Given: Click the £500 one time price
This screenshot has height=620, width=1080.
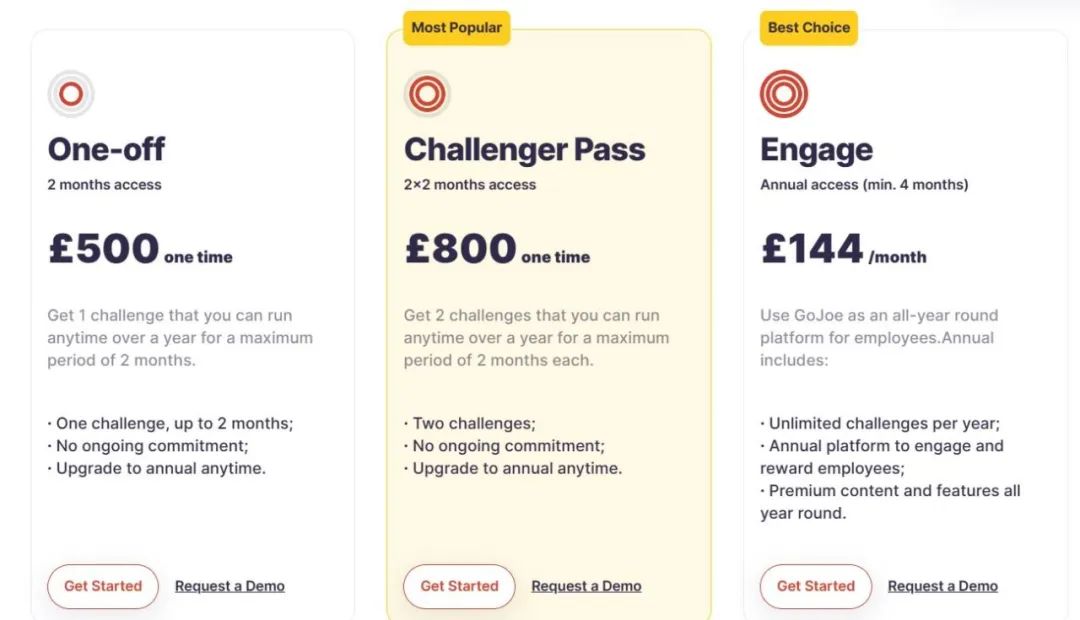Looking at the screenshot, I should [x=141, y=249].
